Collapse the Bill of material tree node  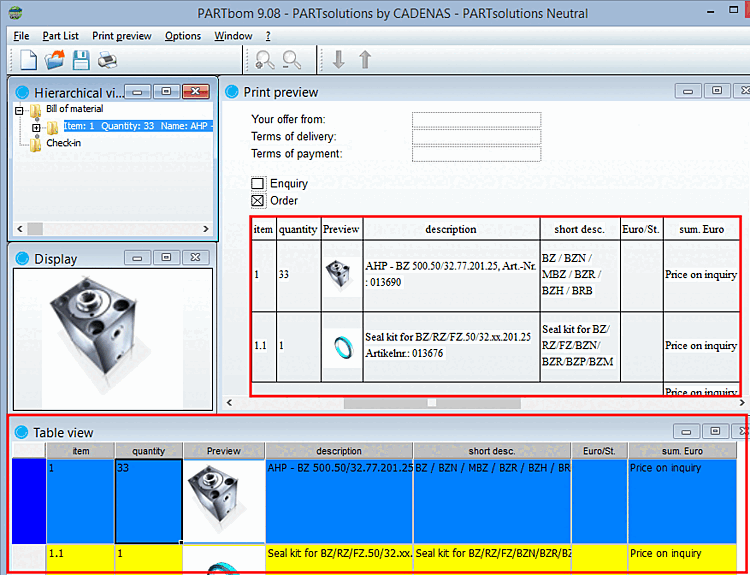click(x=19, y=111)
